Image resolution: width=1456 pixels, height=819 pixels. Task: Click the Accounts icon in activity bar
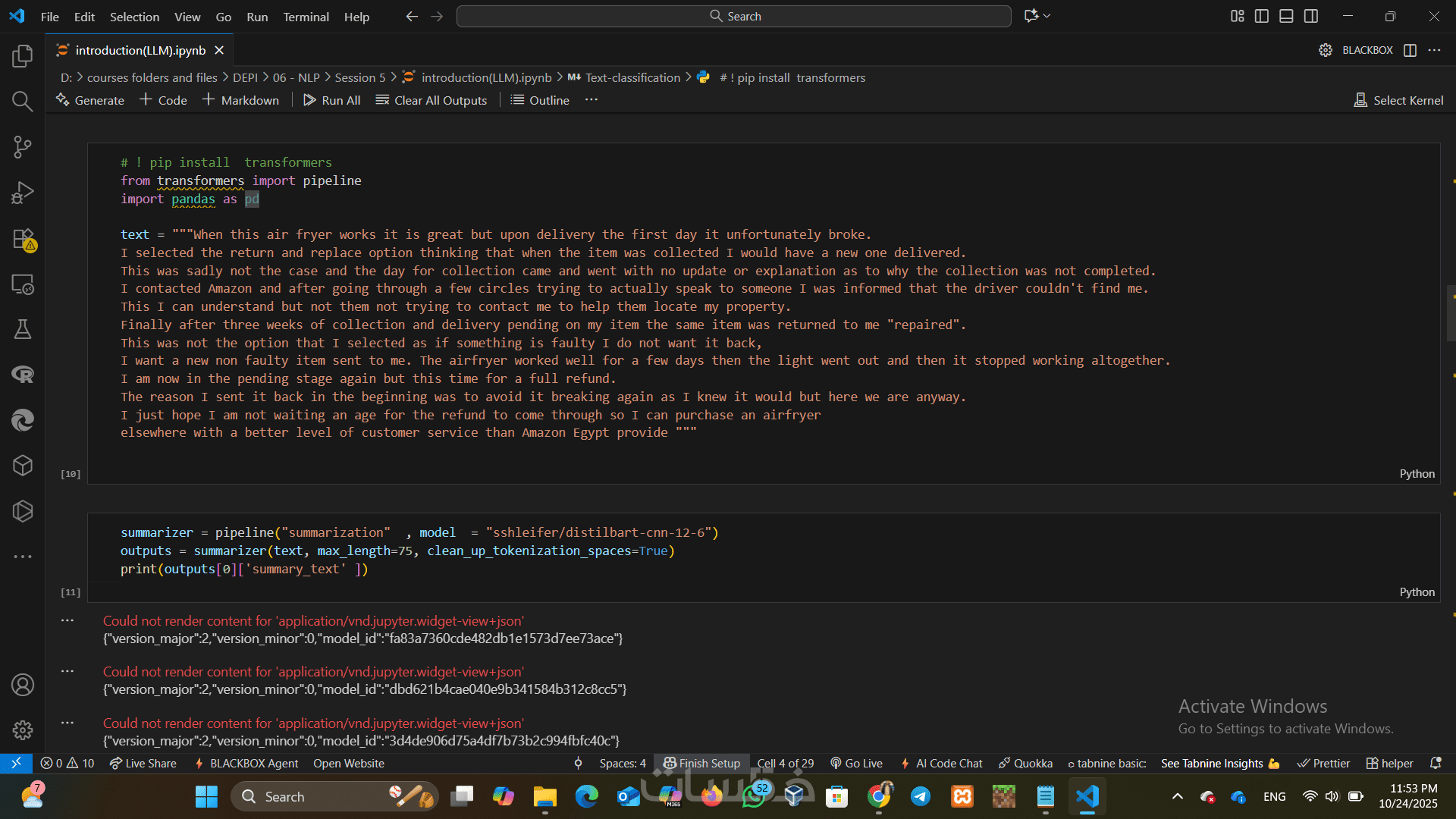[x=23, y=685]
